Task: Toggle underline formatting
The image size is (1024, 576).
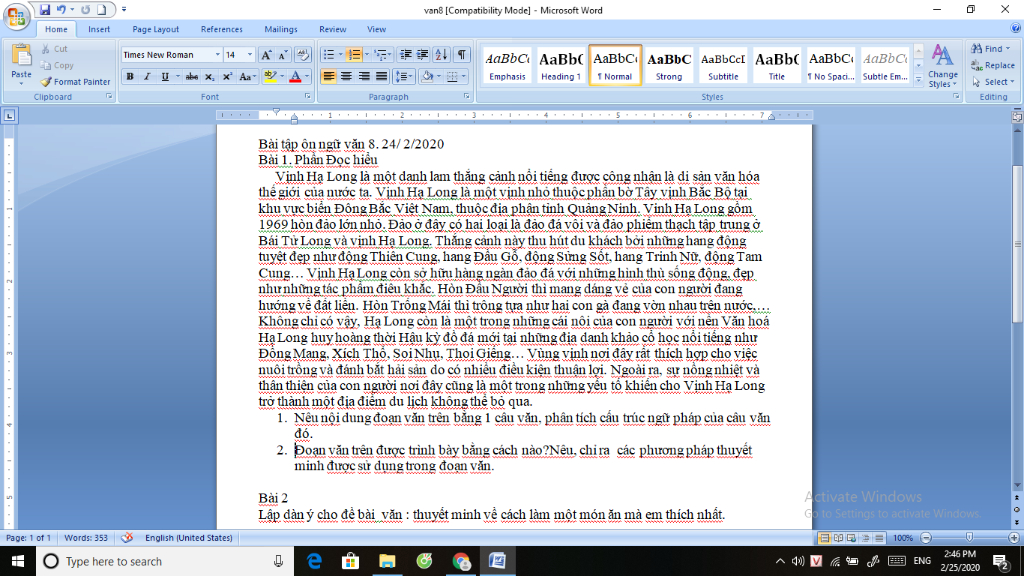Action: point(165,76)
